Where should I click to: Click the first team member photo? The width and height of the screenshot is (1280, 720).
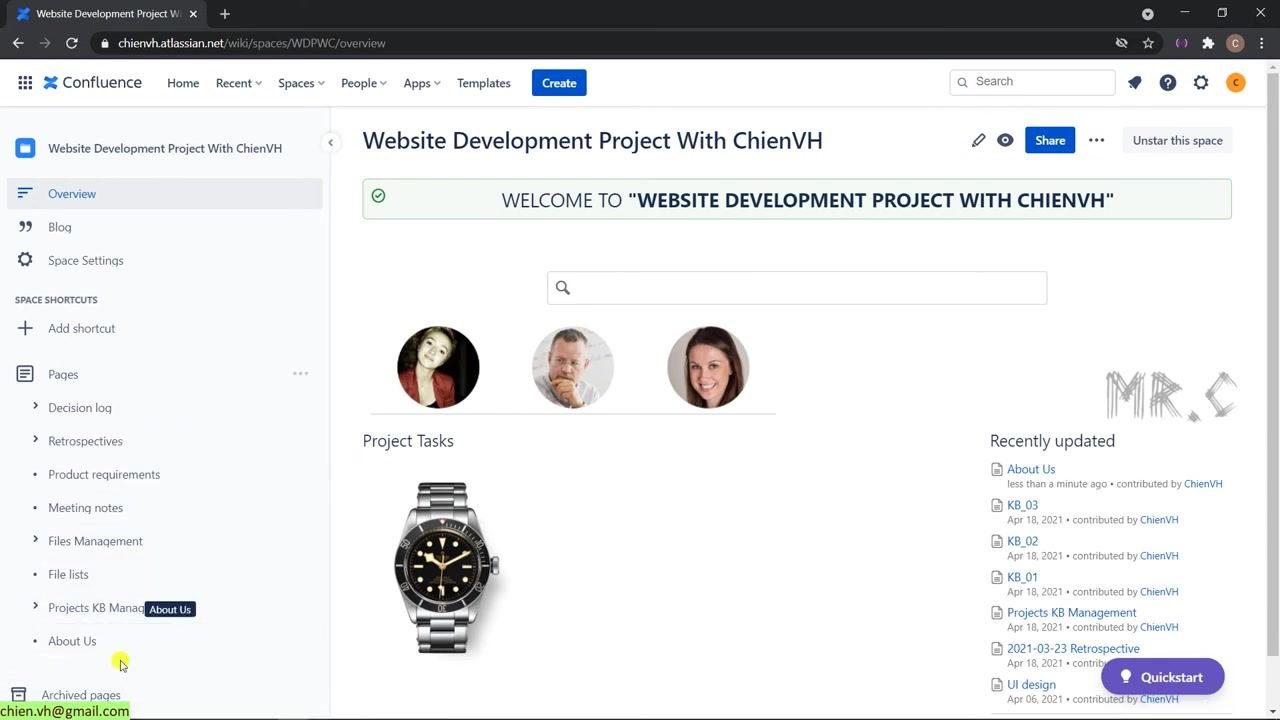(438, 367)
